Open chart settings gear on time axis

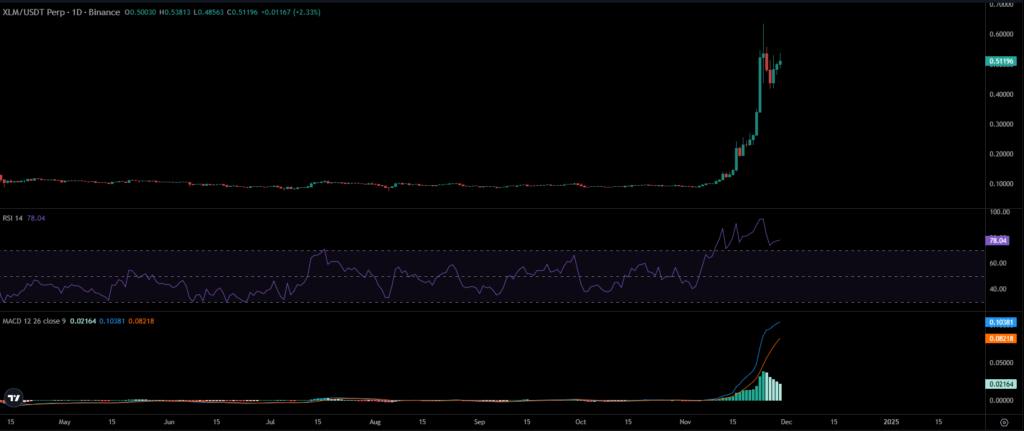pos(1004,422)
